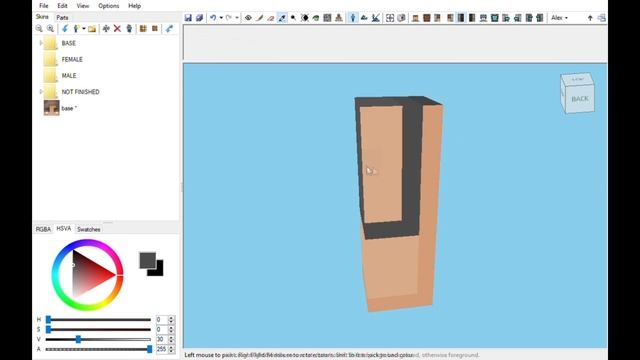640x360 pixels.
Task: Toggle chest part visibility
Action: click(x=427, y=18)
